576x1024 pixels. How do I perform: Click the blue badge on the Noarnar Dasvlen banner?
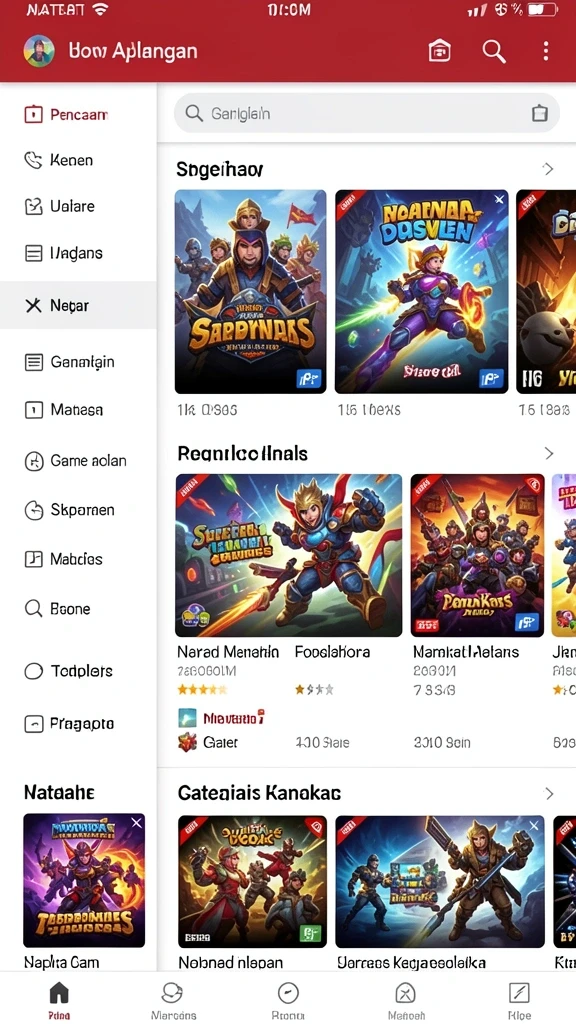(x=489, y=378)
